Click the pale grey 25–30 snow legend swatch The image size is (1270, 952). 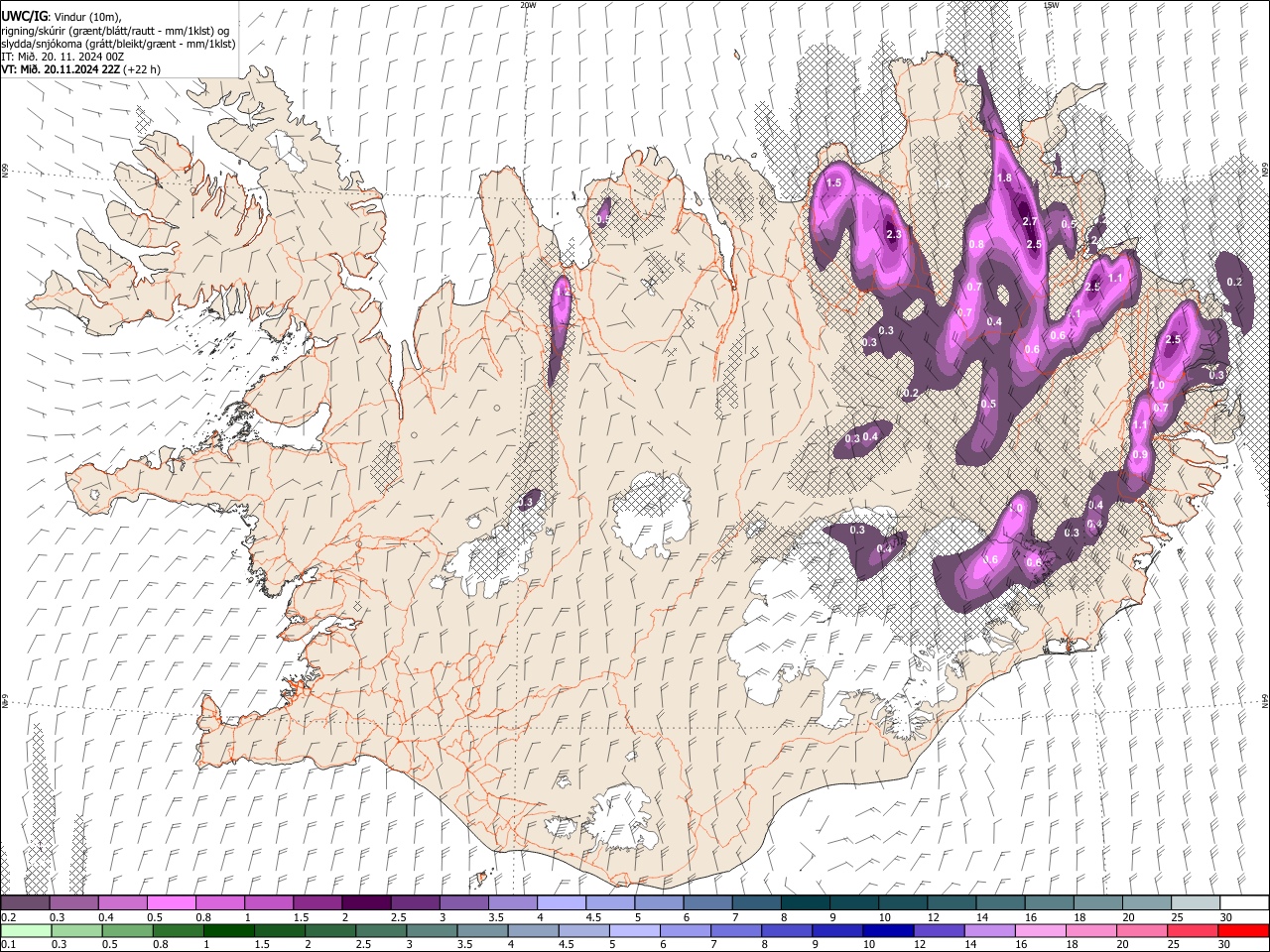pyautogui.click(x=1195, y=902)
